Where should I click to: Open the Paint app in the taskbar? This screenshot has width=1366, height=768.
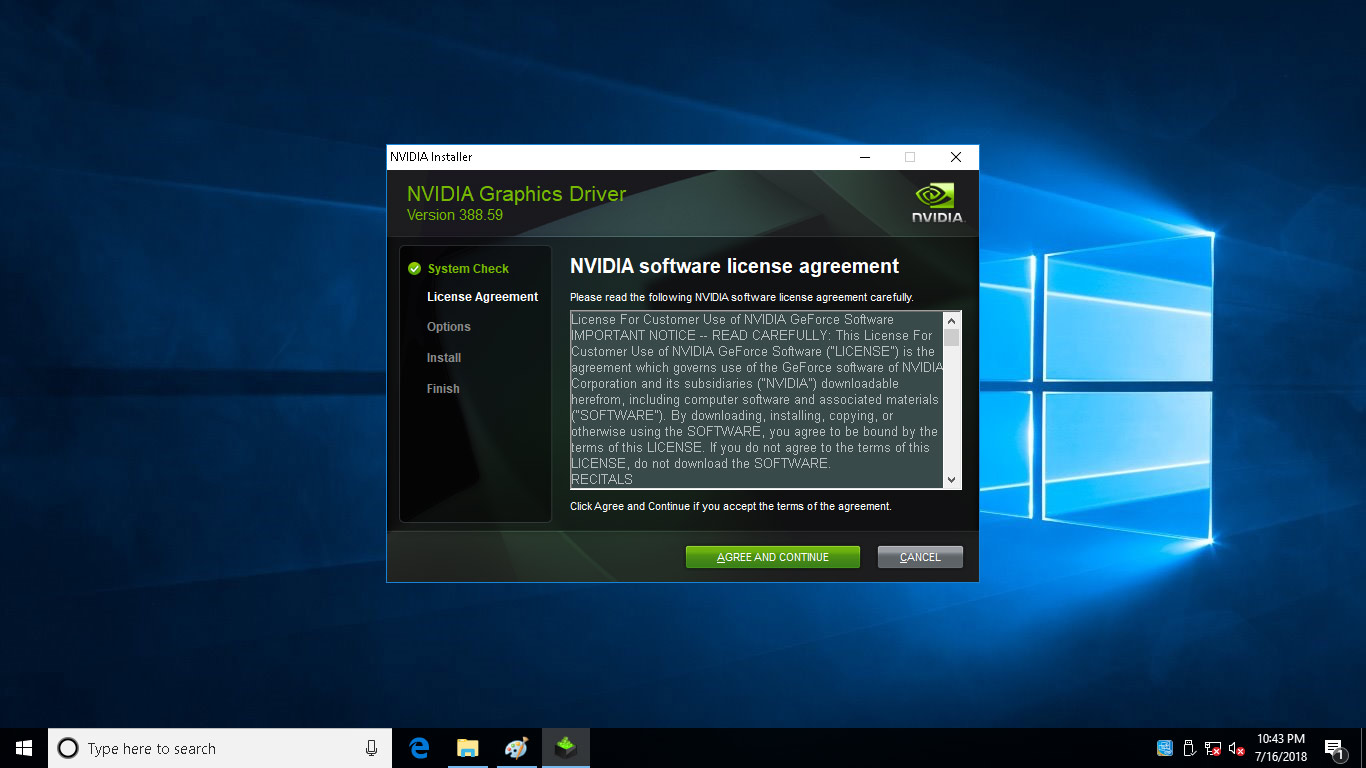515,748
